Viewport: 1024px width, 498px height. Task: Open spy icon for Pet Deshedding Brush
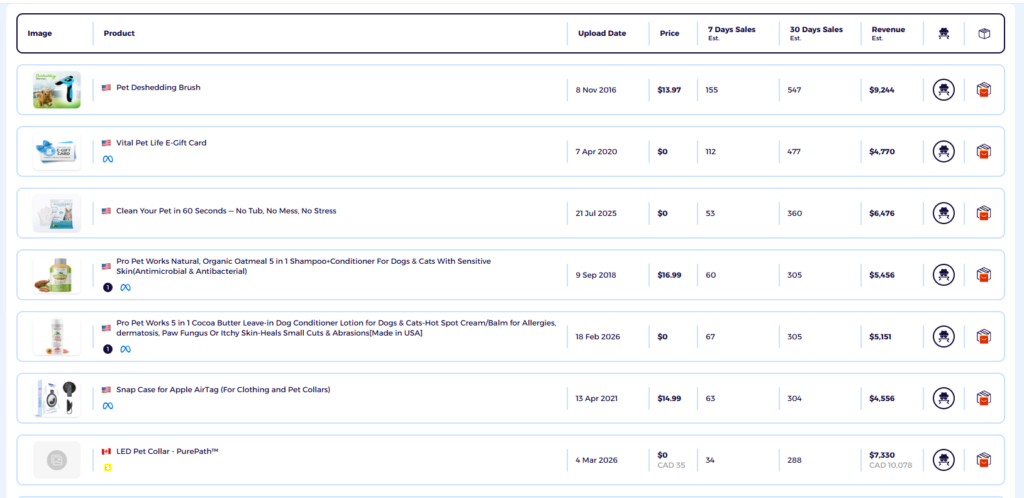[x=943, y=89]
